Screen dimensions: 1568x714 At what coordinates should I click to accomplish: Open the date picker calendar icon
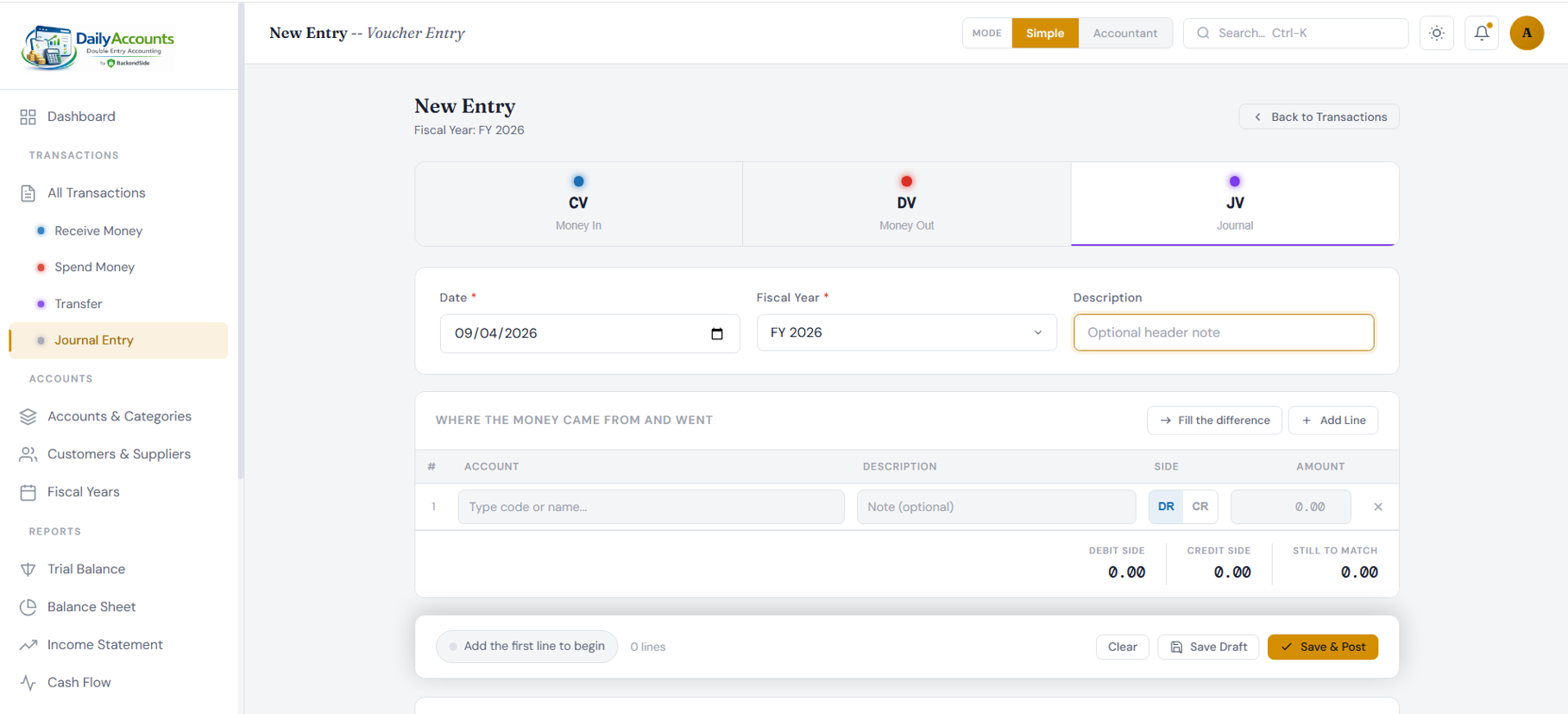point(717,334)
